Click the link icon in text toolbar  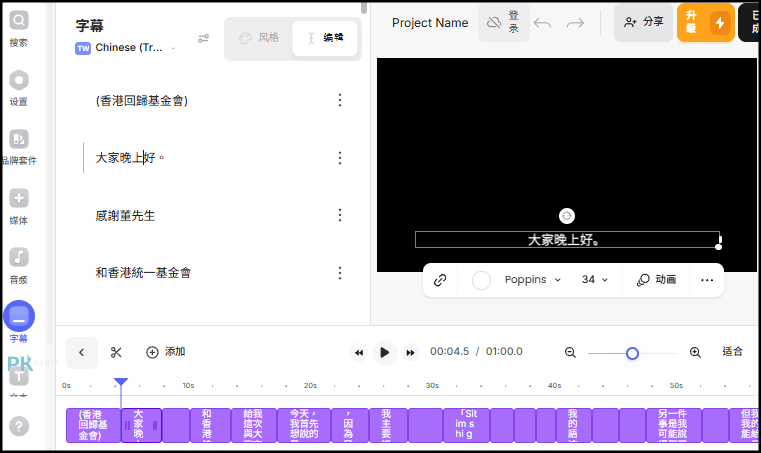[440, 280]
